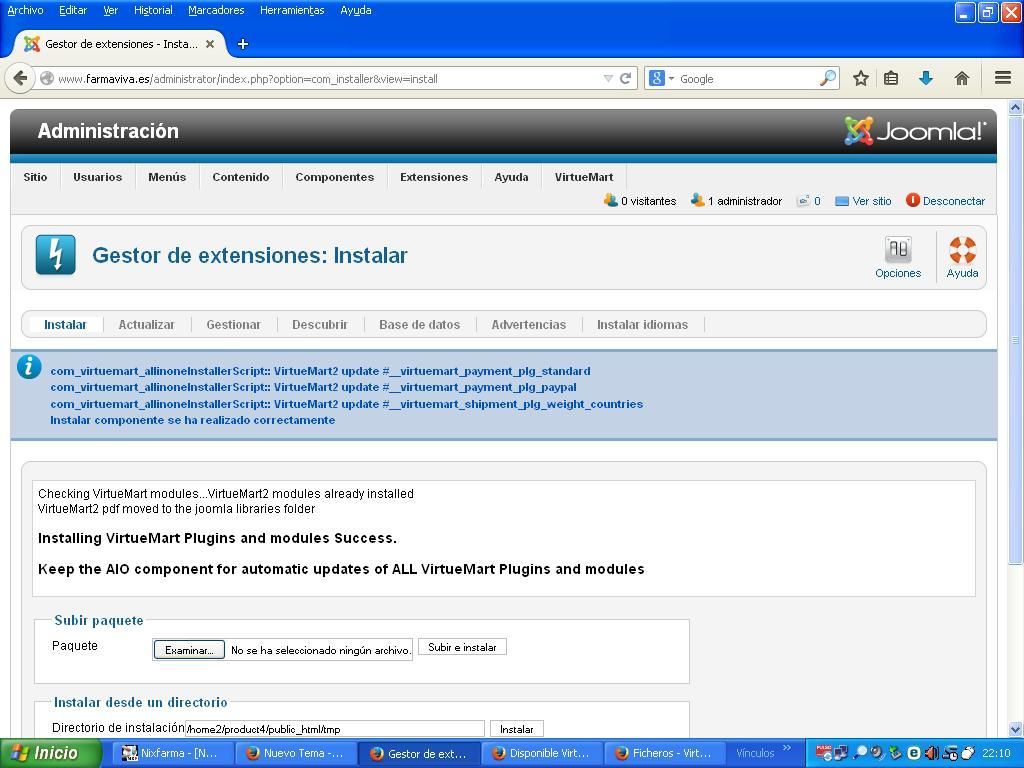Open the Firefox hamburger menu
Screen dimensions: 1024x768
(x=1003, y=78)
